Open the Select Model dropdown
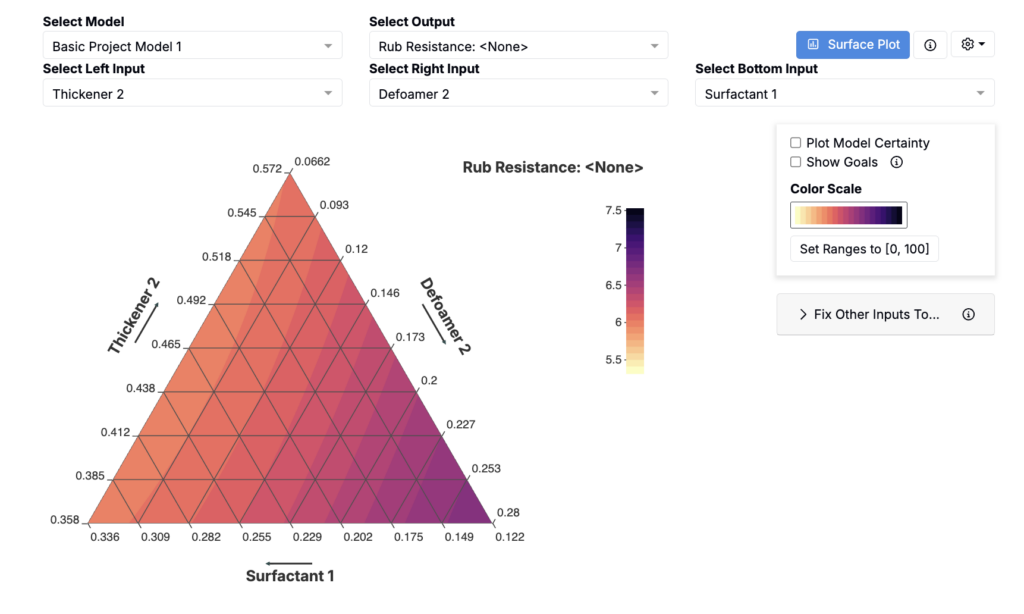The image size is (1024, 614). coord(193,46)
